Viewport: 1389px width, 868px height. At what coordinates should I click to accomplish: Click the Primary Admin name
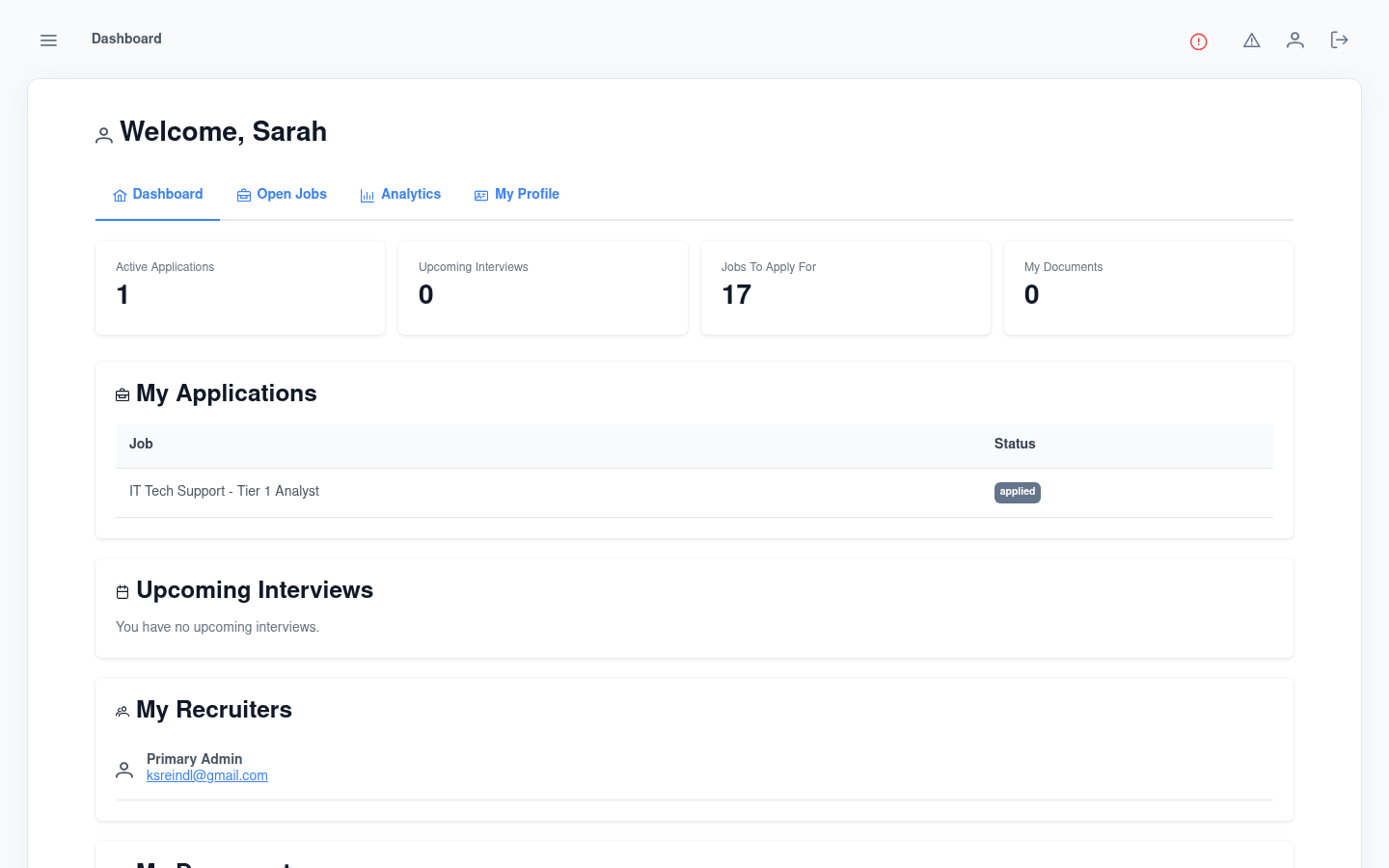click(194, 759)
